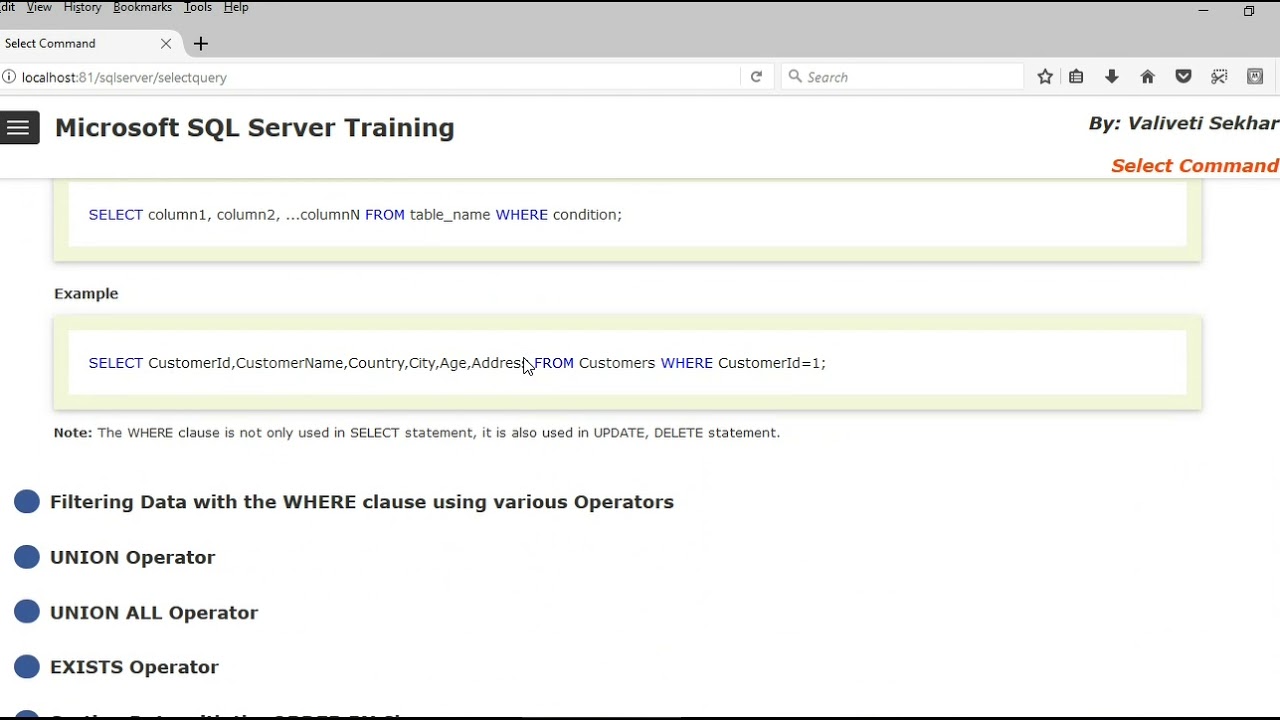Click the CustomerId=1 example query text
Viewport: 1280px width, 720px height.
[x=457, y=363]
